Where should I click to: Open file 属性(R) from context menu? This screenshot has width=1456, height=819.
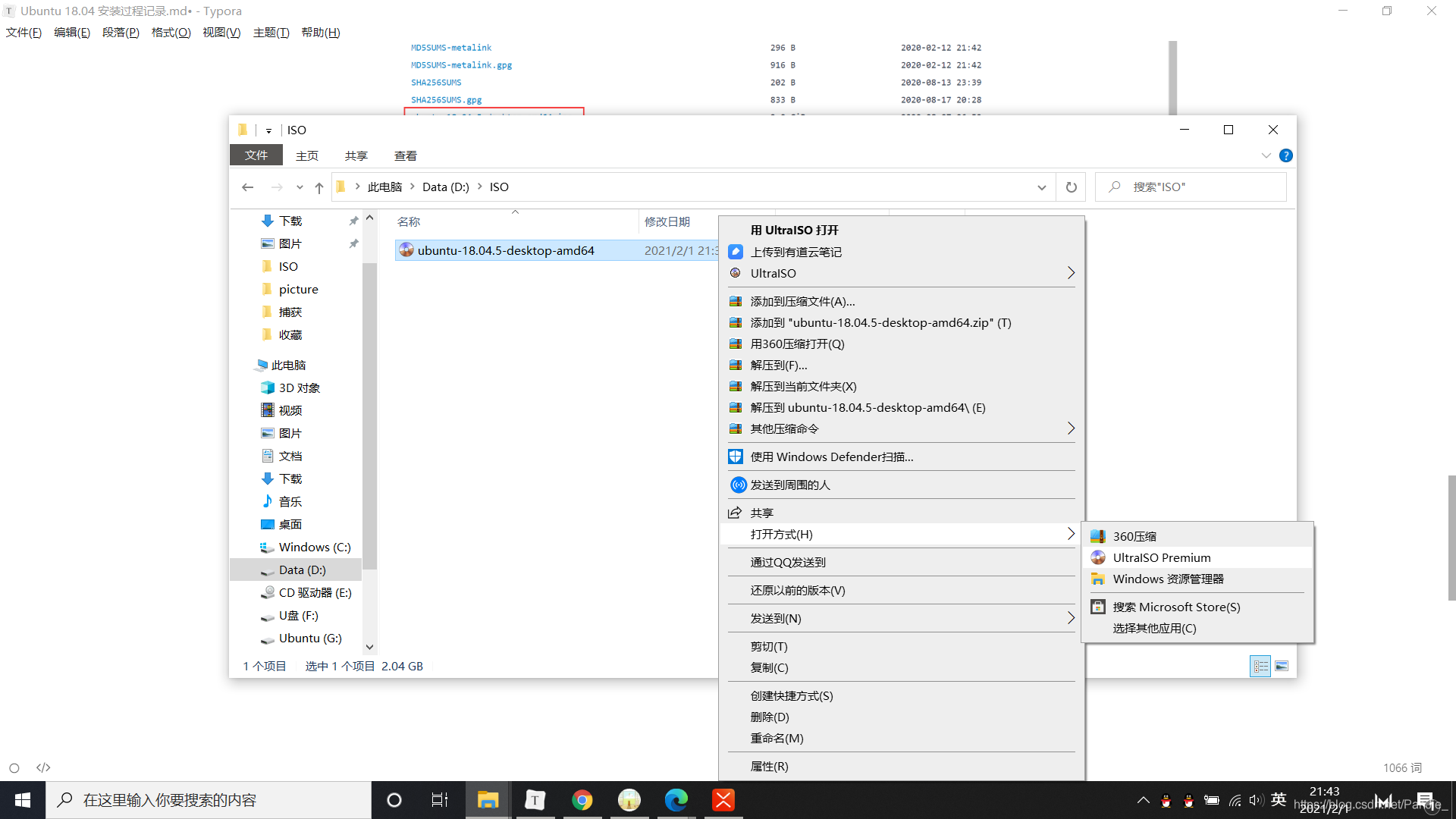click(x=901, y=766)
